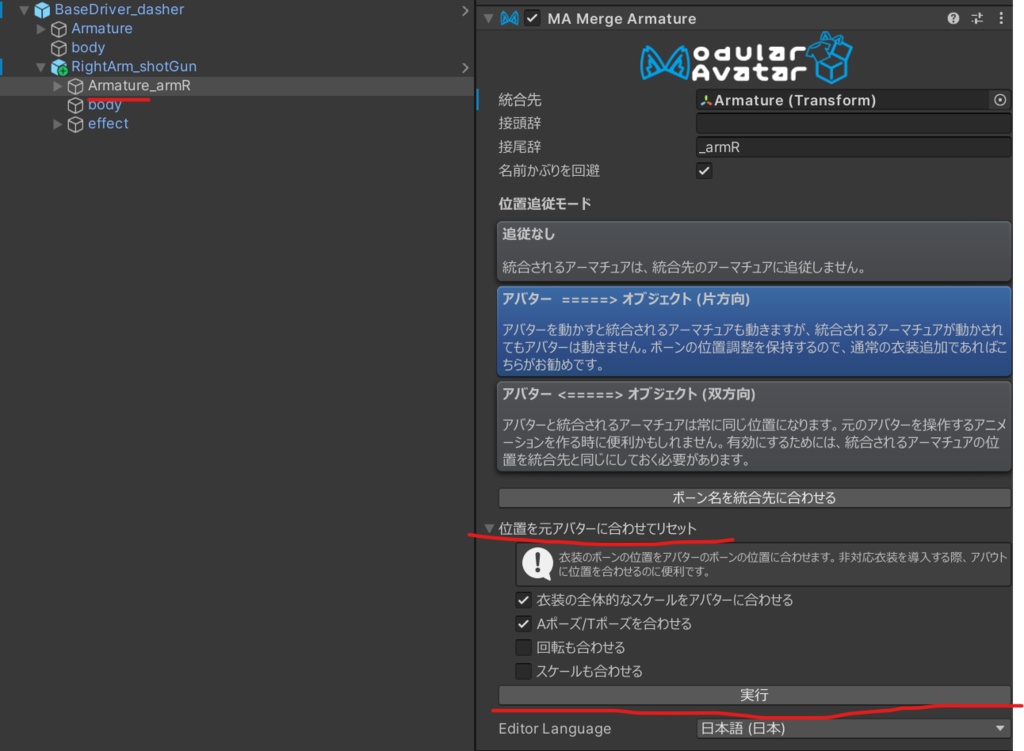Screen dimensions: 1024x751
Task: Collapse the BaseDriver_dasher hierarchy arrow
Action: [24, 10]
